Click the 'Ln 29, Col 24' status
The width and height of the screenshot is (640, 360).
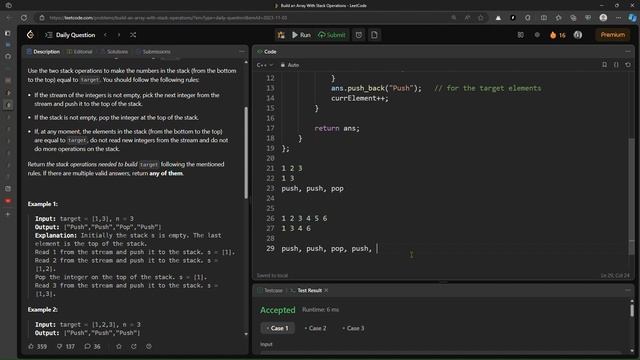pos(615,276)
